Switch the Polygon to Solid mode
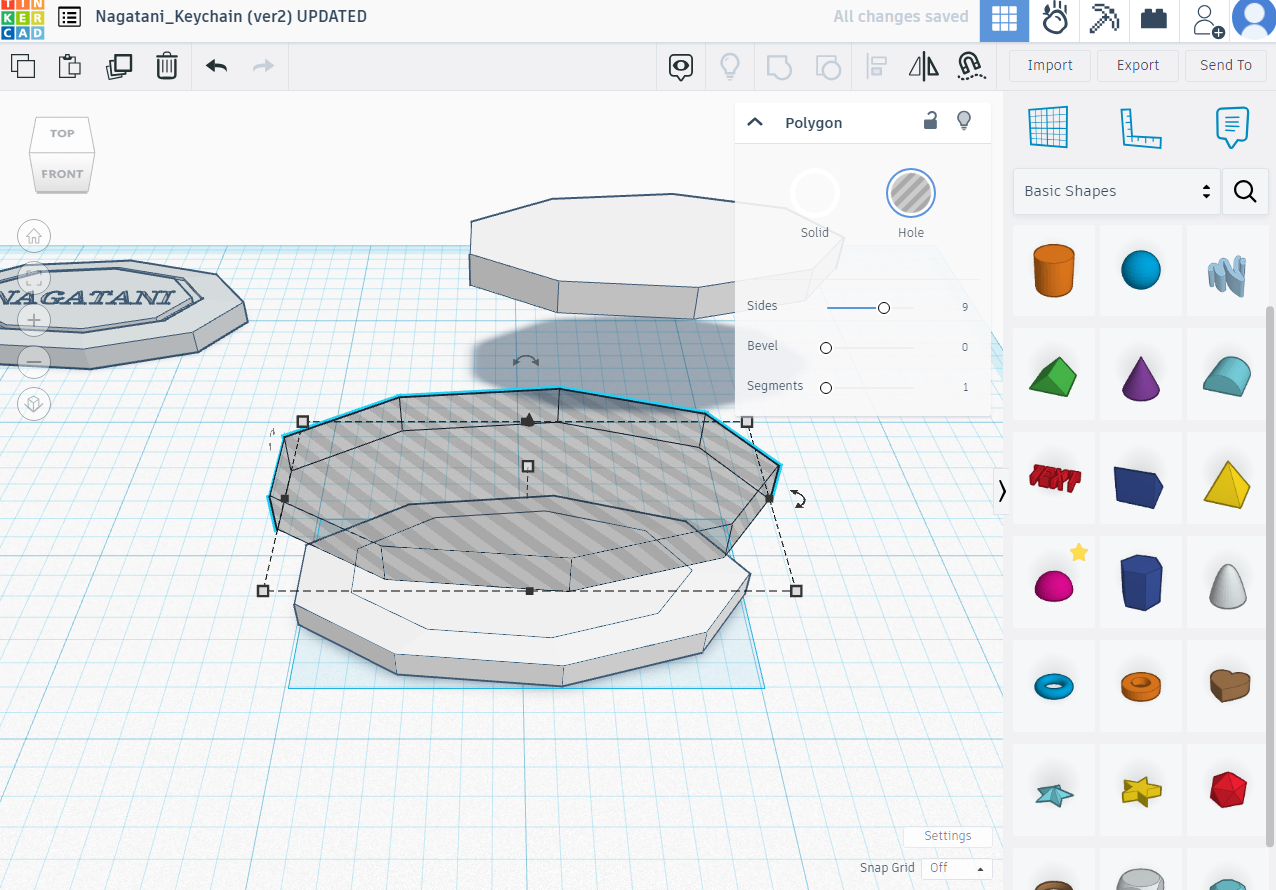This screenshot has height=890, width=1276. 815,193
